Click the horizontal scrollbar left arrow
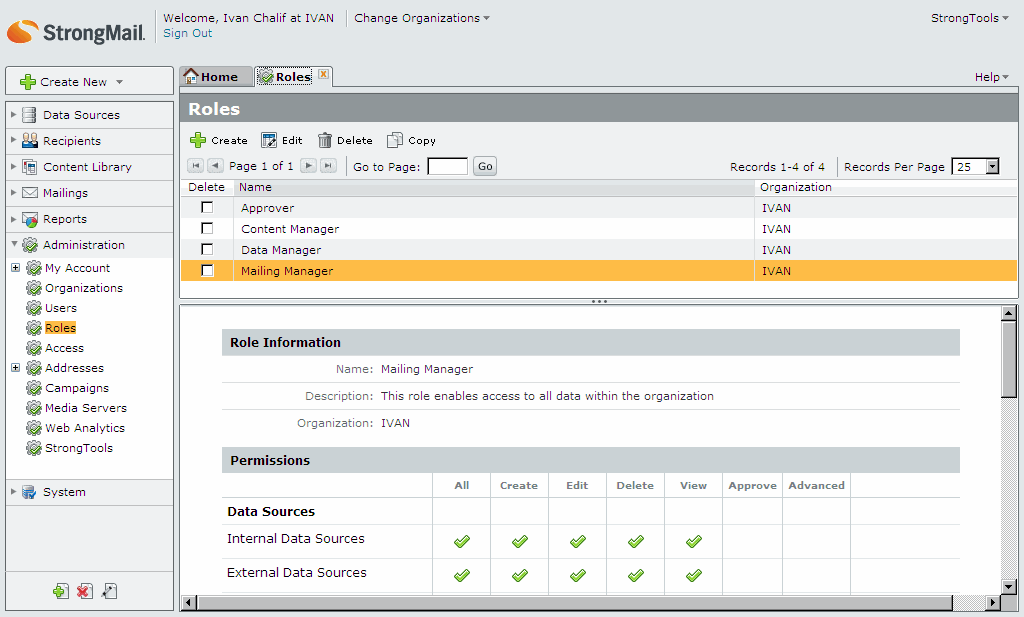This screenshot has height=617, width=1024. [188, 602]
